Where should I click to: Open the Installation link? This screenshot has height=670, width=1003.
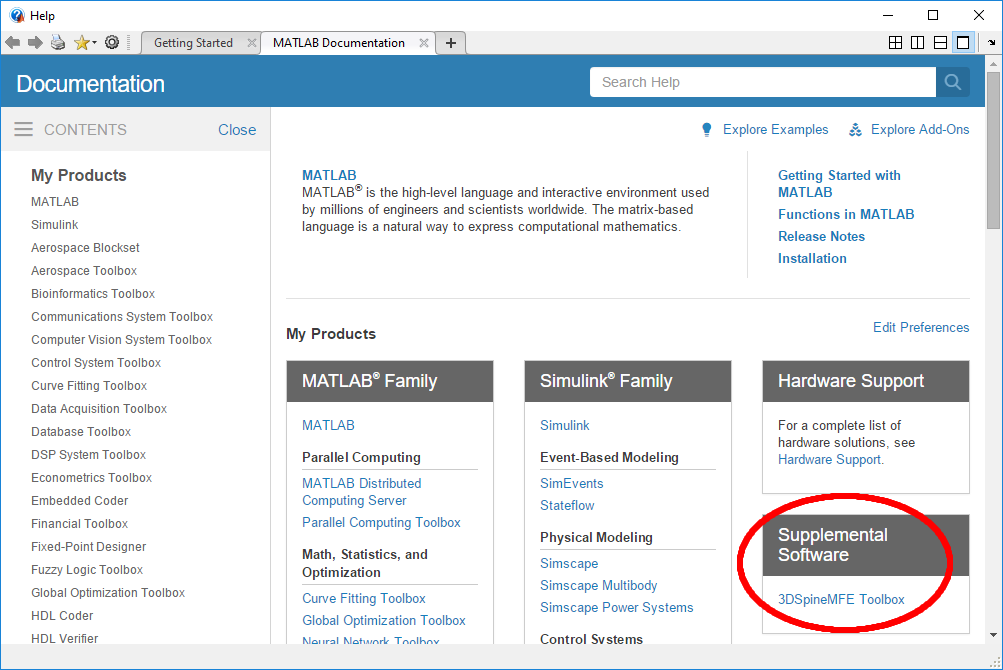point(812,259)
